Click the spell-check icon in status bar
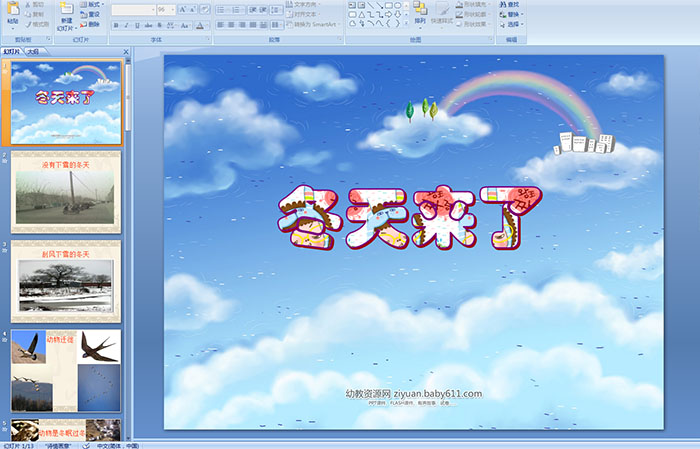700x449 pixels. pos(86,445)
